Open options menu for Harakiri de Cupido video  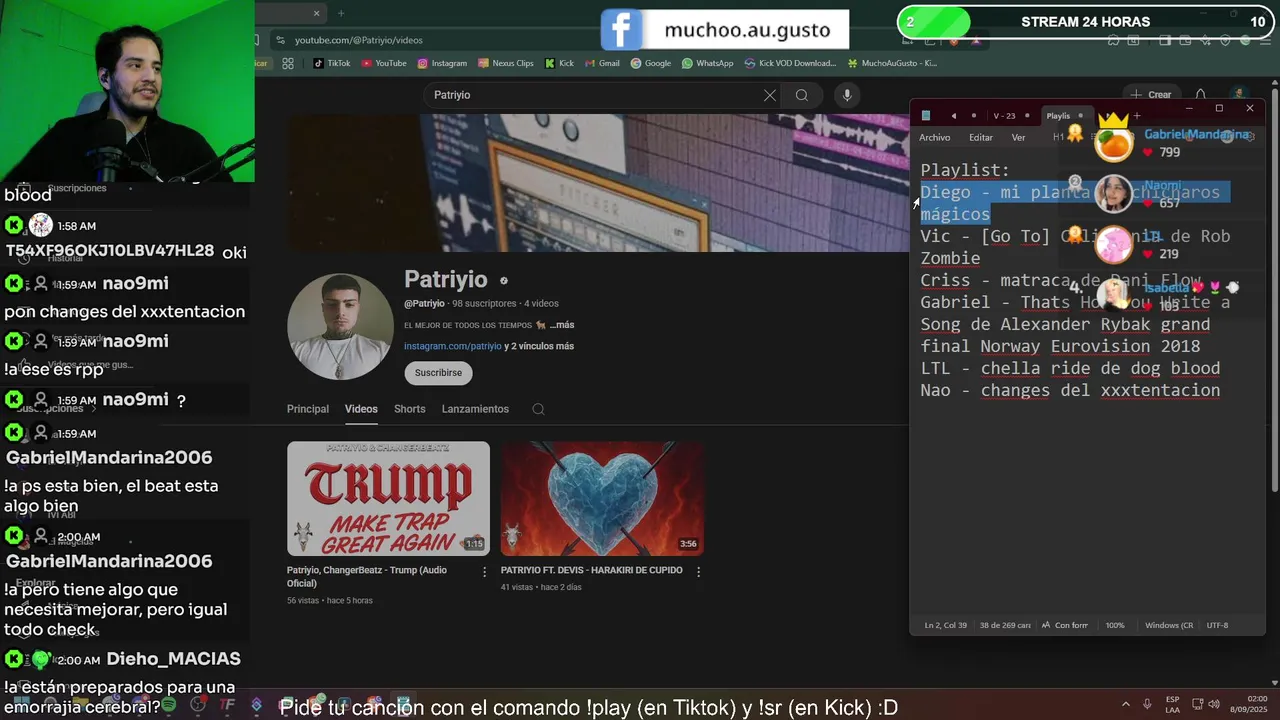tap(698, 572)
